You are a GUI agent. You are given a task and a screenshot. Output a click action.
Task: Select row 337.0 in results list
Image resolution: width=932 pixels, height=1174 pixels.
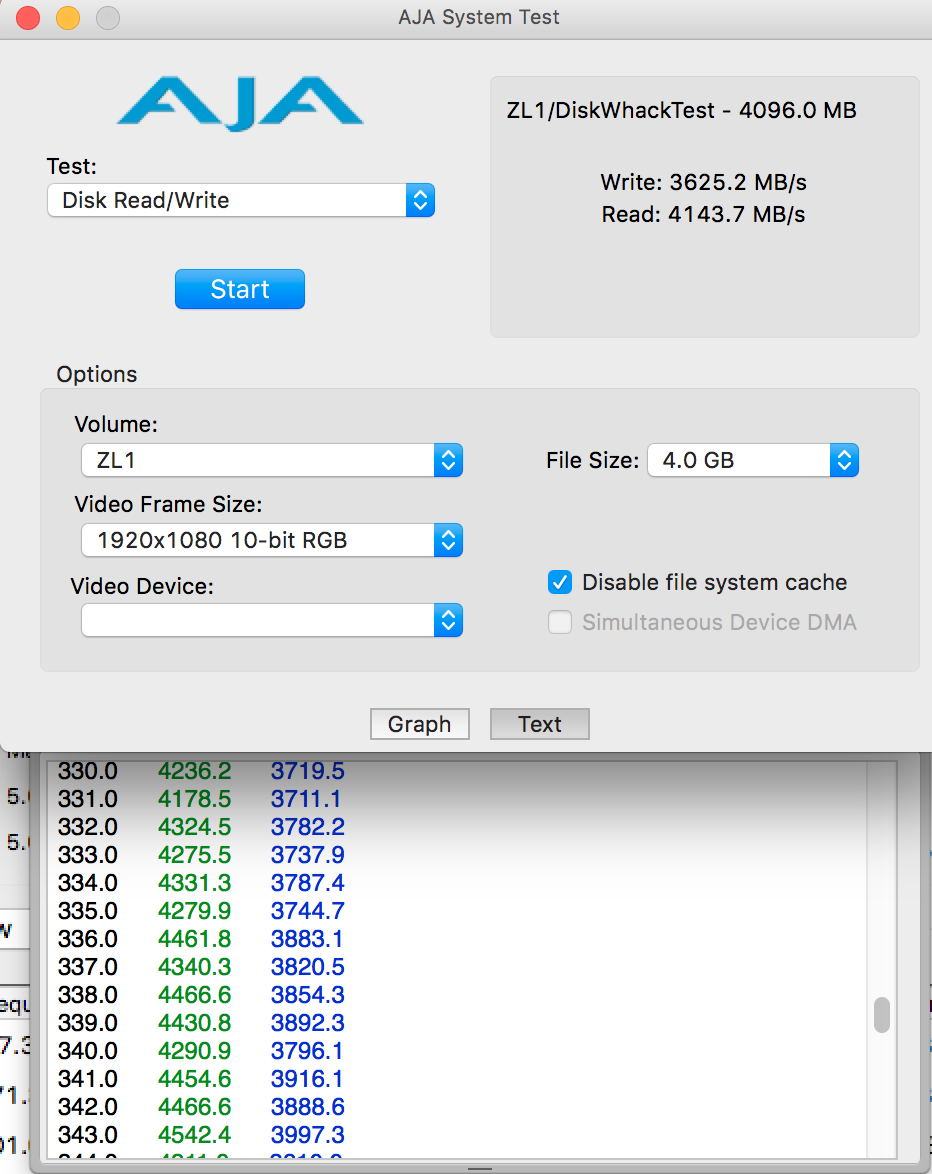point(457,967)
